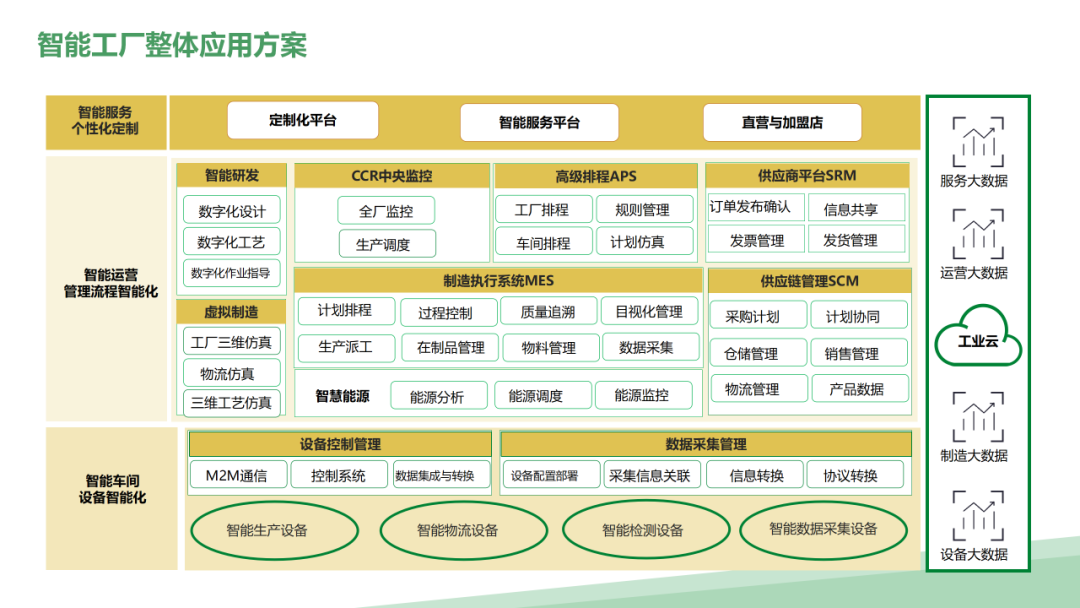Click the 智能研发 header
Viewport: 1080px width, 608px height.
pos(231,176)
